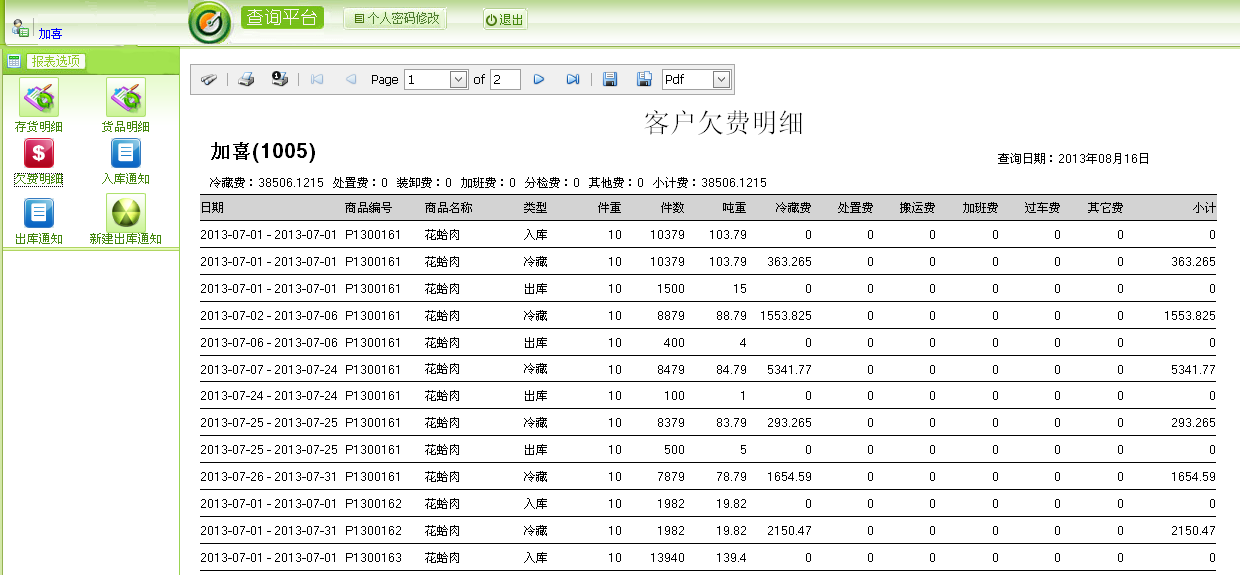
Task: Click 个人密码修改 button
Action: (x=395, y=19)
